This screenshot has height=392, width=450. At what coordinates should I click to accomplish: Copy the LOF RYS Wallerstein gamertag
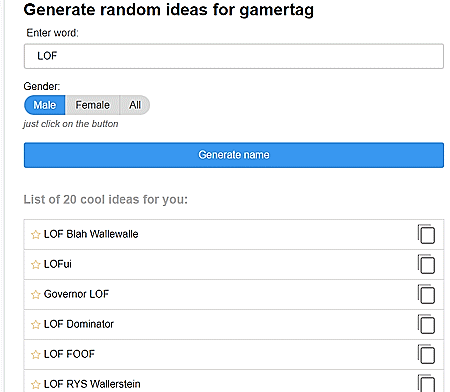426,383
